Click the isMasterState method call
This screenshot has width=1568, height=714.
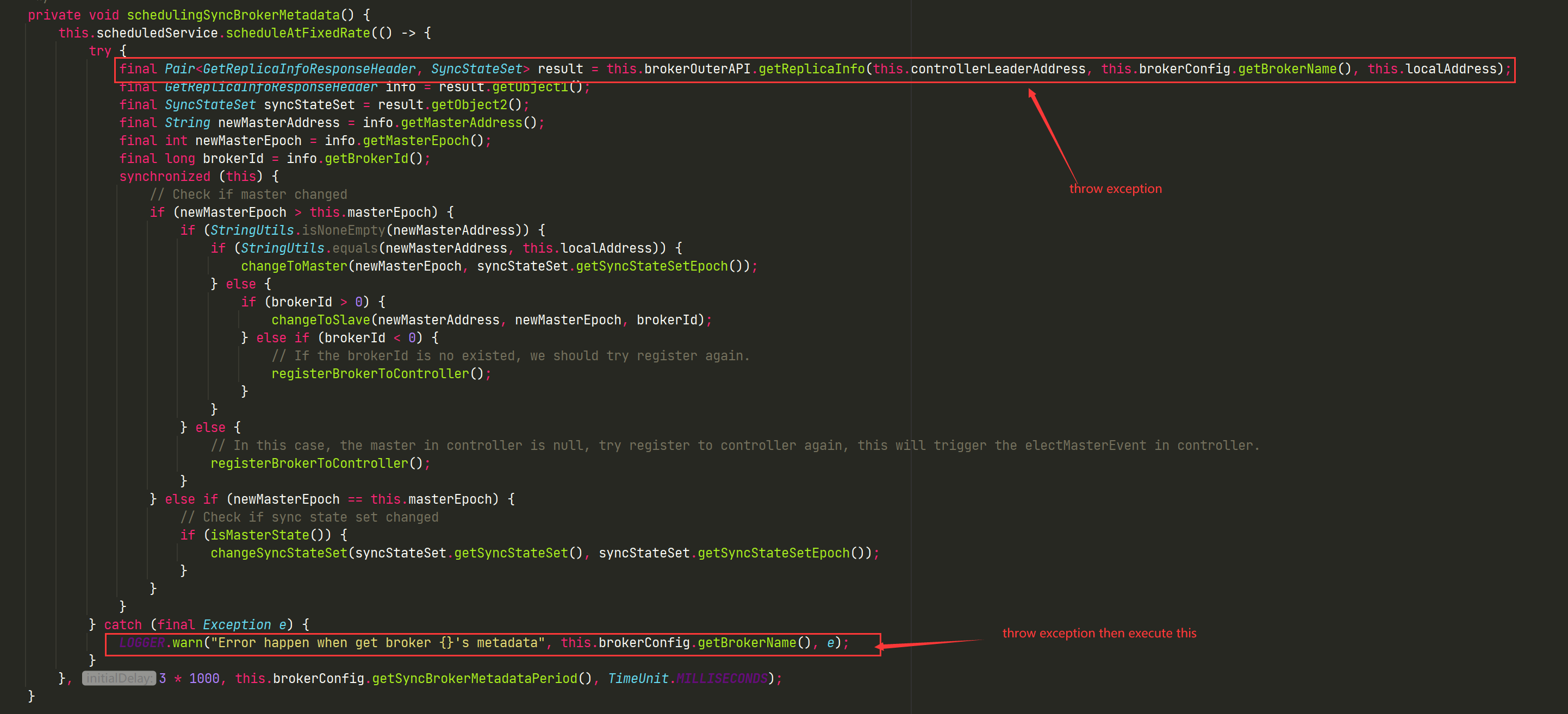click(x=260, y=535)
